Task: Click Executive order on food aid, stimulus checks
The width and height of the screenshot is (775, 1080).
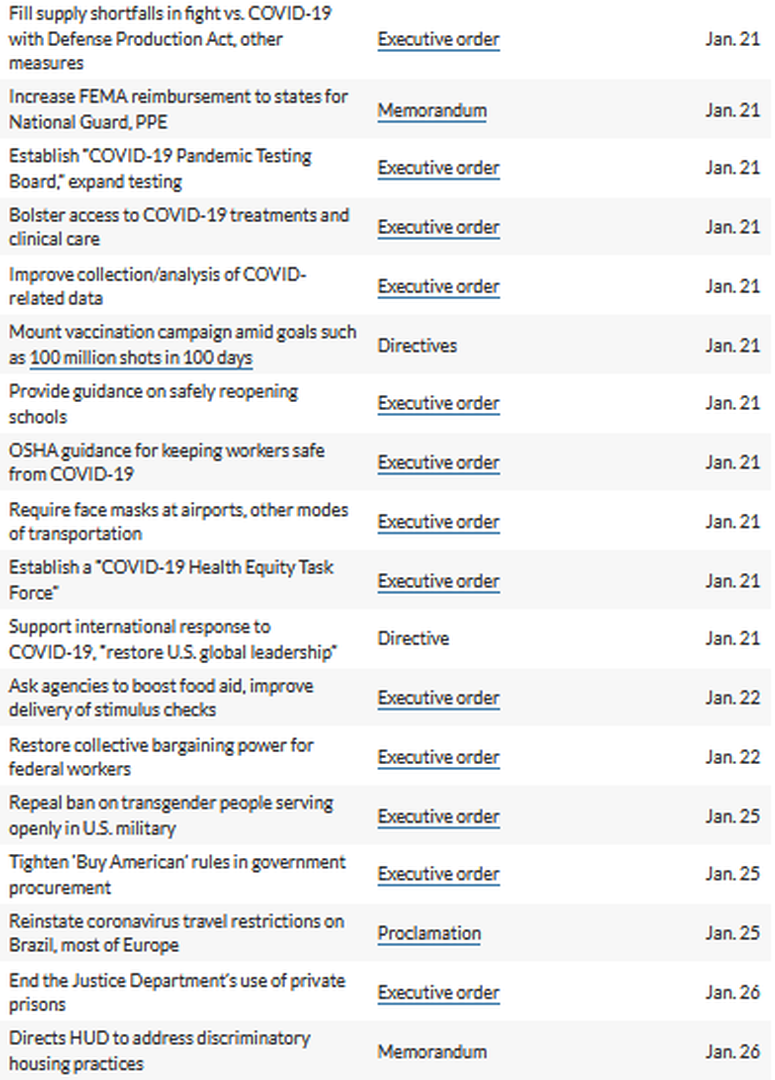Action: click(x=438, y=698)
